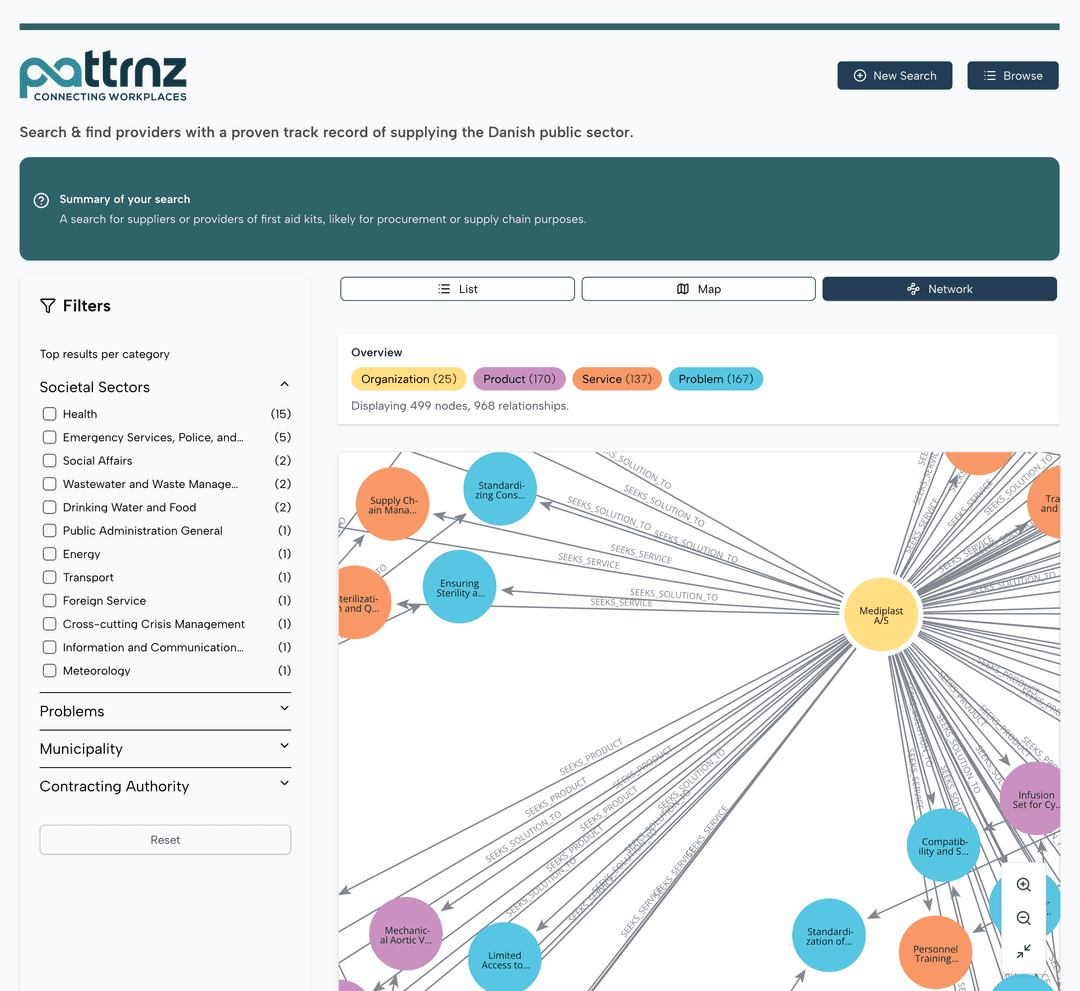Image resolution: width=1080 pixels, height=991 pixels.
Task: Collapse the Societal Sectors section
Action: [284, 384]
